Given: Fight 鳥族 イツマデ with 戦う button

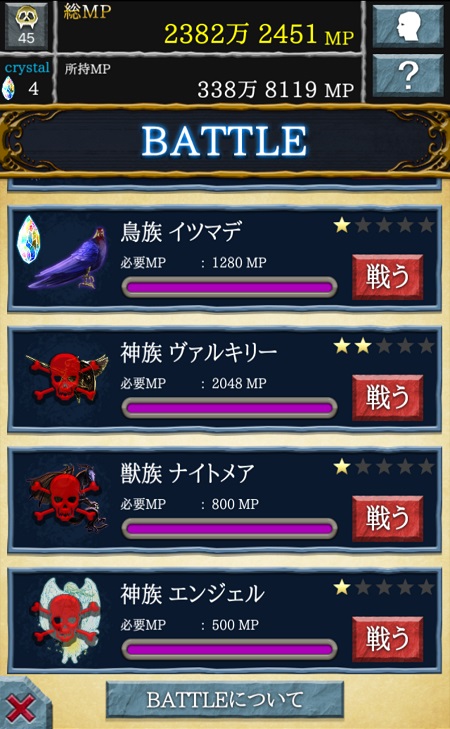Looking at the screenshot, I should 387,276.
